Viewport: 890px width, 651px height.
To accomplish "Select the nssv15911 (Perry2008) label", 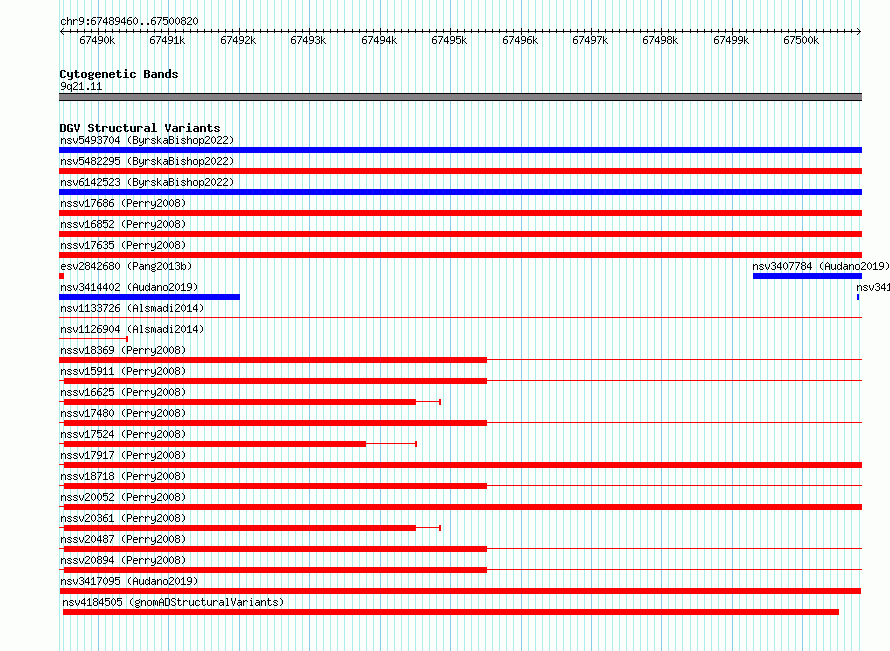I will 123,371.
